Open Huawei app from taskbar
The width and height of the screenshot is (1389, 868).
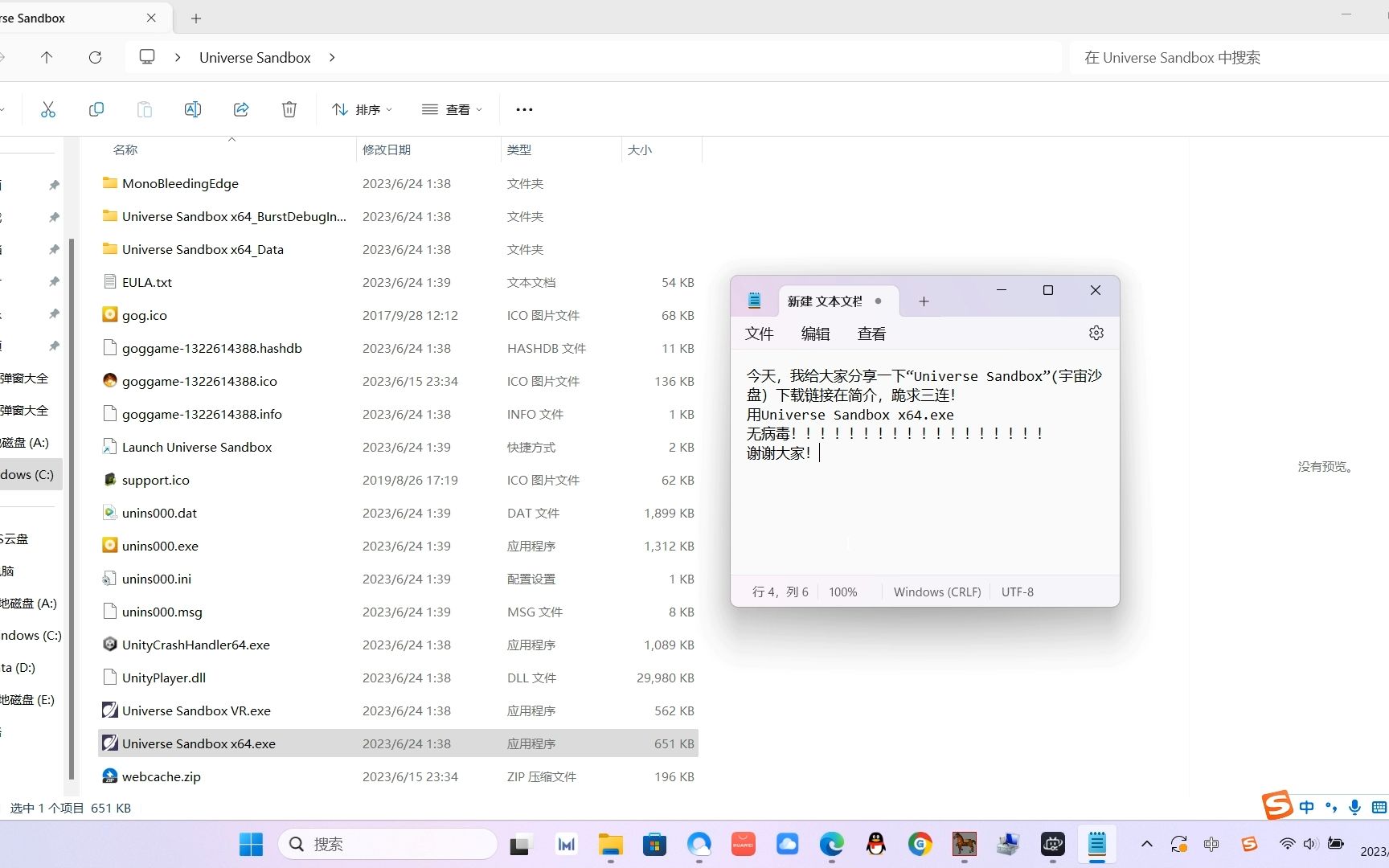point(743,844)
